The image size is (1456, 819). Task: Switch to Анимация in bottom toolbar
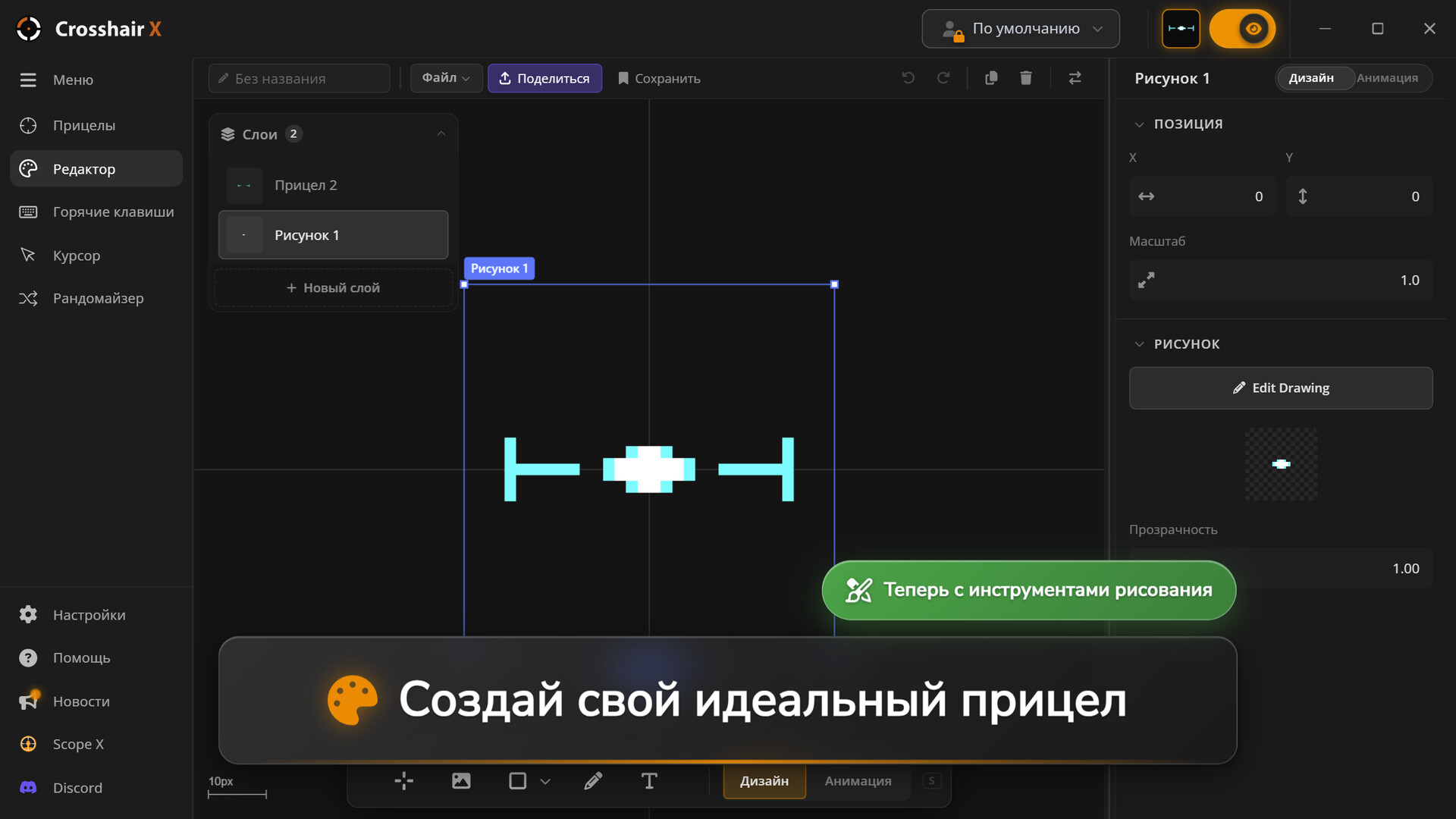[858, 781]
